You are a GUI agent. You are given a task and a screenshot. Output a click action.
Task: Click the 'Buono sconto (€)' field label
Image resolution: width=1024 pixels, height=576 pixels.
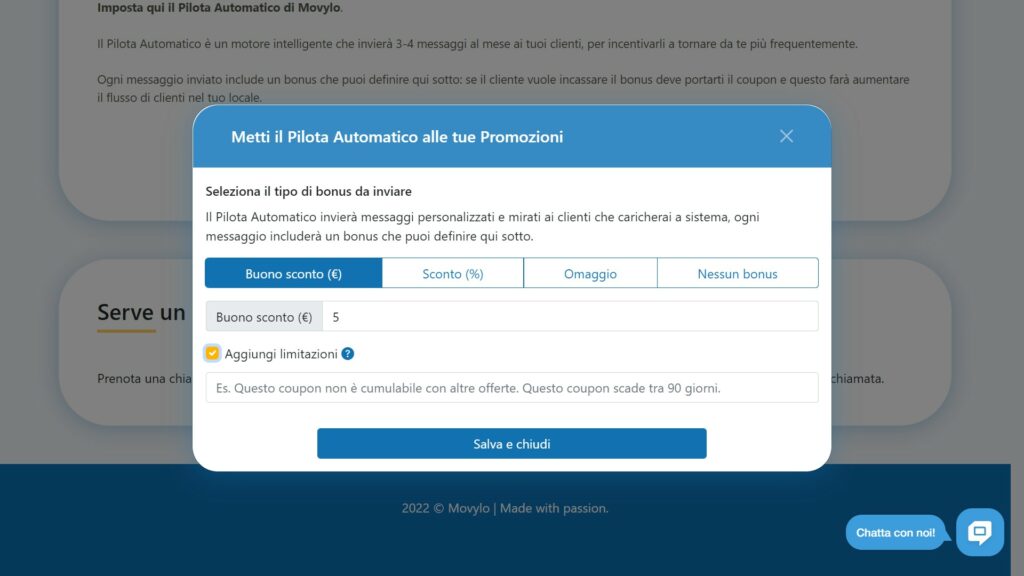coord(264,317)
